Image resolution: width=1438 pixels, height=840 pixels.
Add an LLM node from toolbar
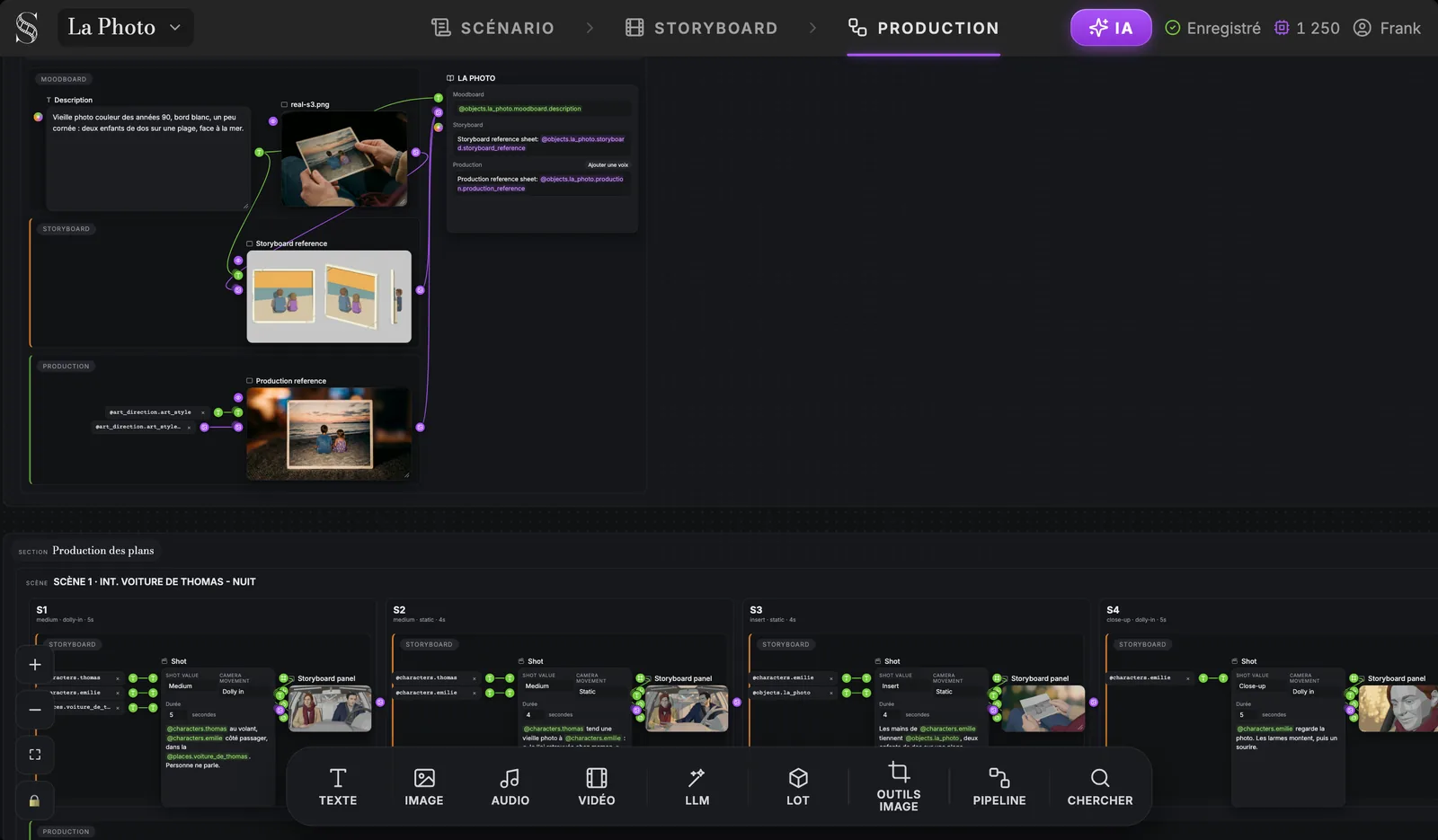pos(697,787)
